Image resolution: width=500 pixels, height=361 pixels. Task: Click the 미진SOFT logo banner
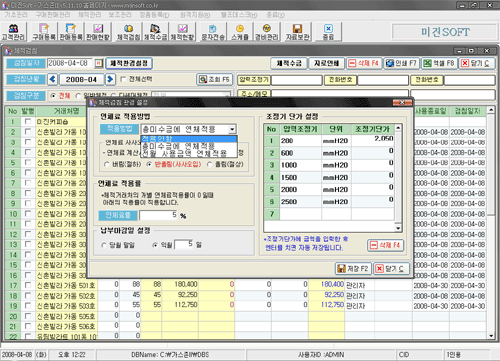point(445,32)
